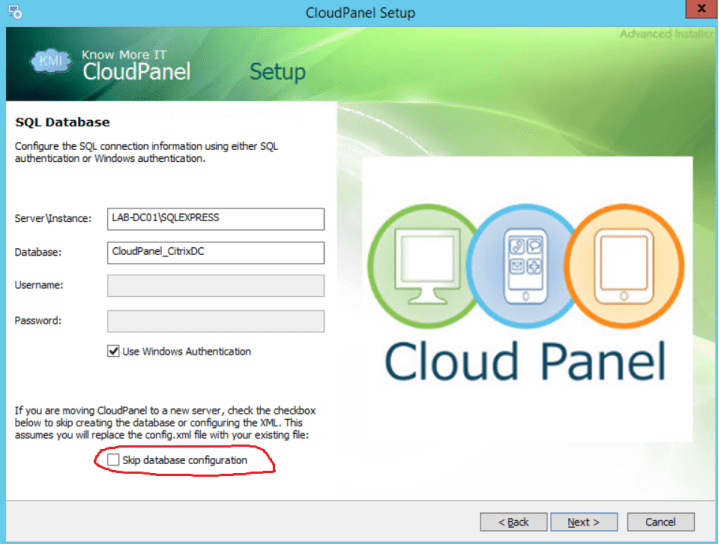The width and height of the screenshot is (719, 544).
Task: Click the SQL Database heading
Action: coord(63,122)
